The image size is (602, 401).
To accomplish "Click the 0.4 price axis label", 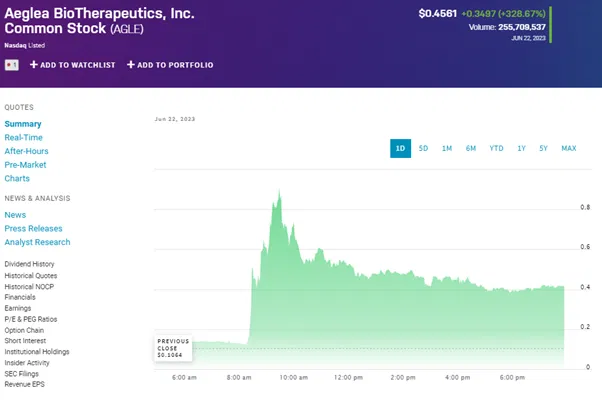I will pyautogui.click(x=585, y=287).
